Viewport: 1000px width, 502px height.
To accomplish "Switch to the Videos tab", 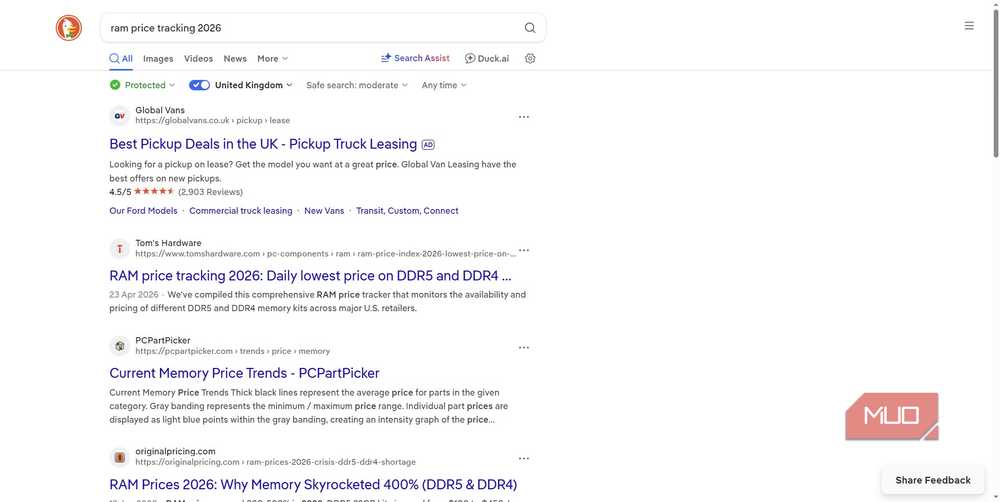I will coord(198,59).
